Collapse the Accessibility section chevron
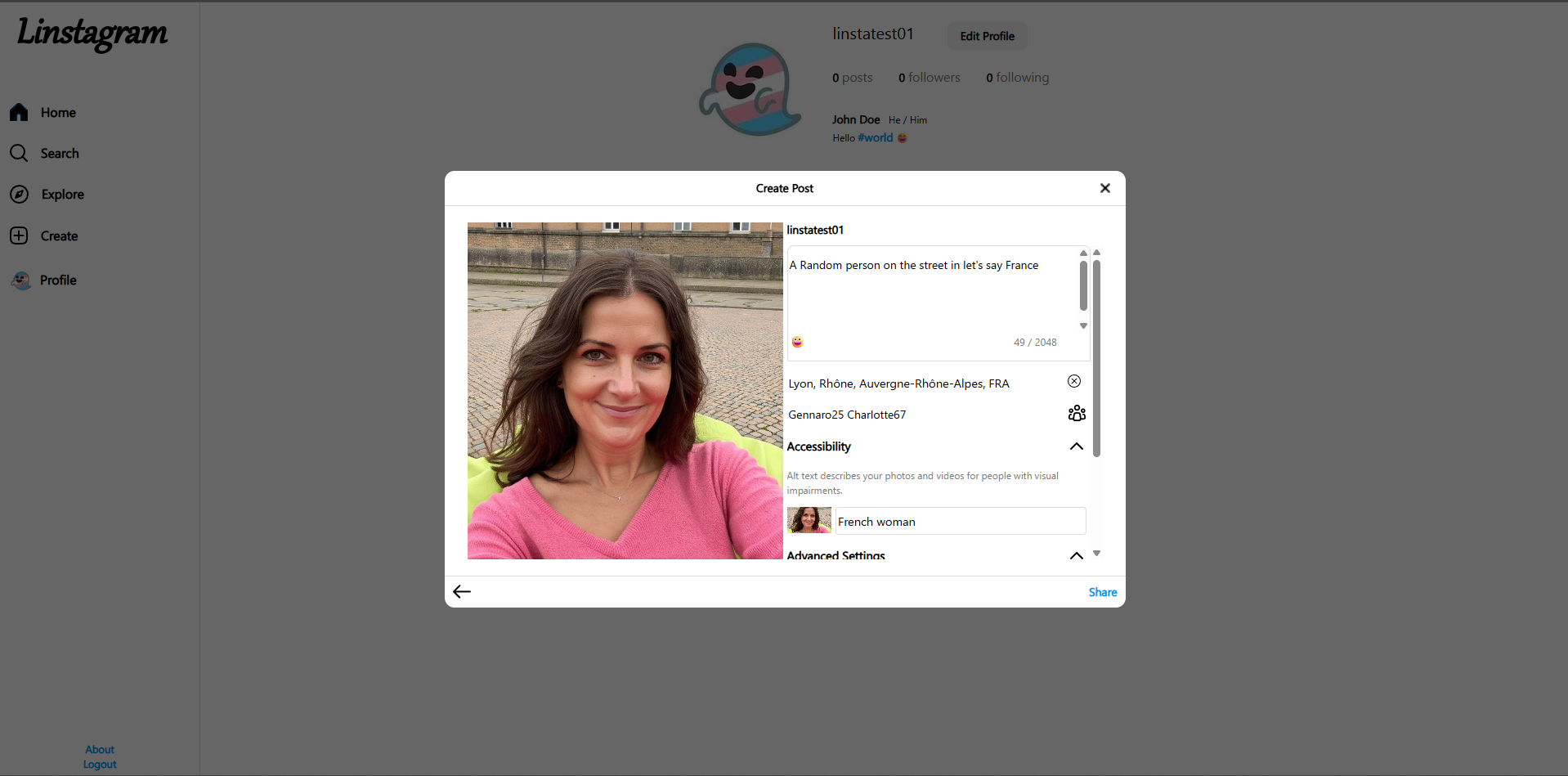The image size is (1568, 776). pos(1076,446)
